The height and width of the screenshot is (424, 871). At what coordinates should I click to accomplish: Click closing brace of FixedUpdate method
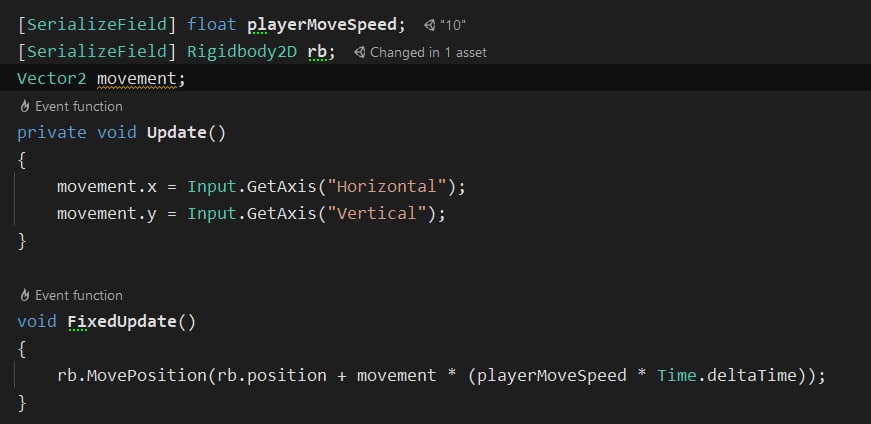click(x=22, y=403)
